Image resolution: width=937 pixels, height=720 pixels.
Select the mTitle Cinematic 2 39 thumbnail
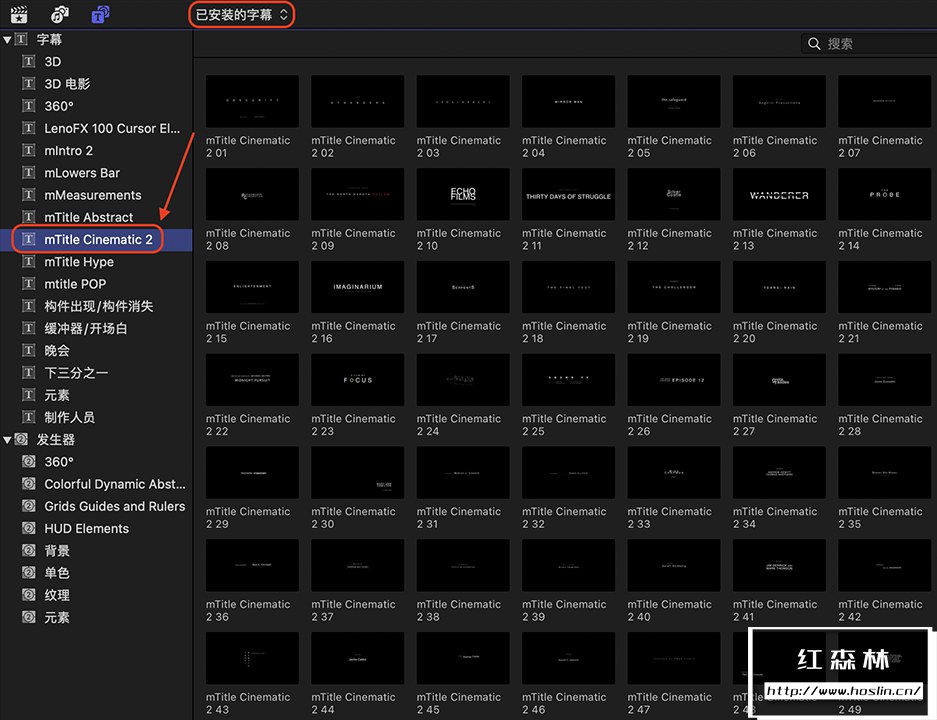pos(568,565)
